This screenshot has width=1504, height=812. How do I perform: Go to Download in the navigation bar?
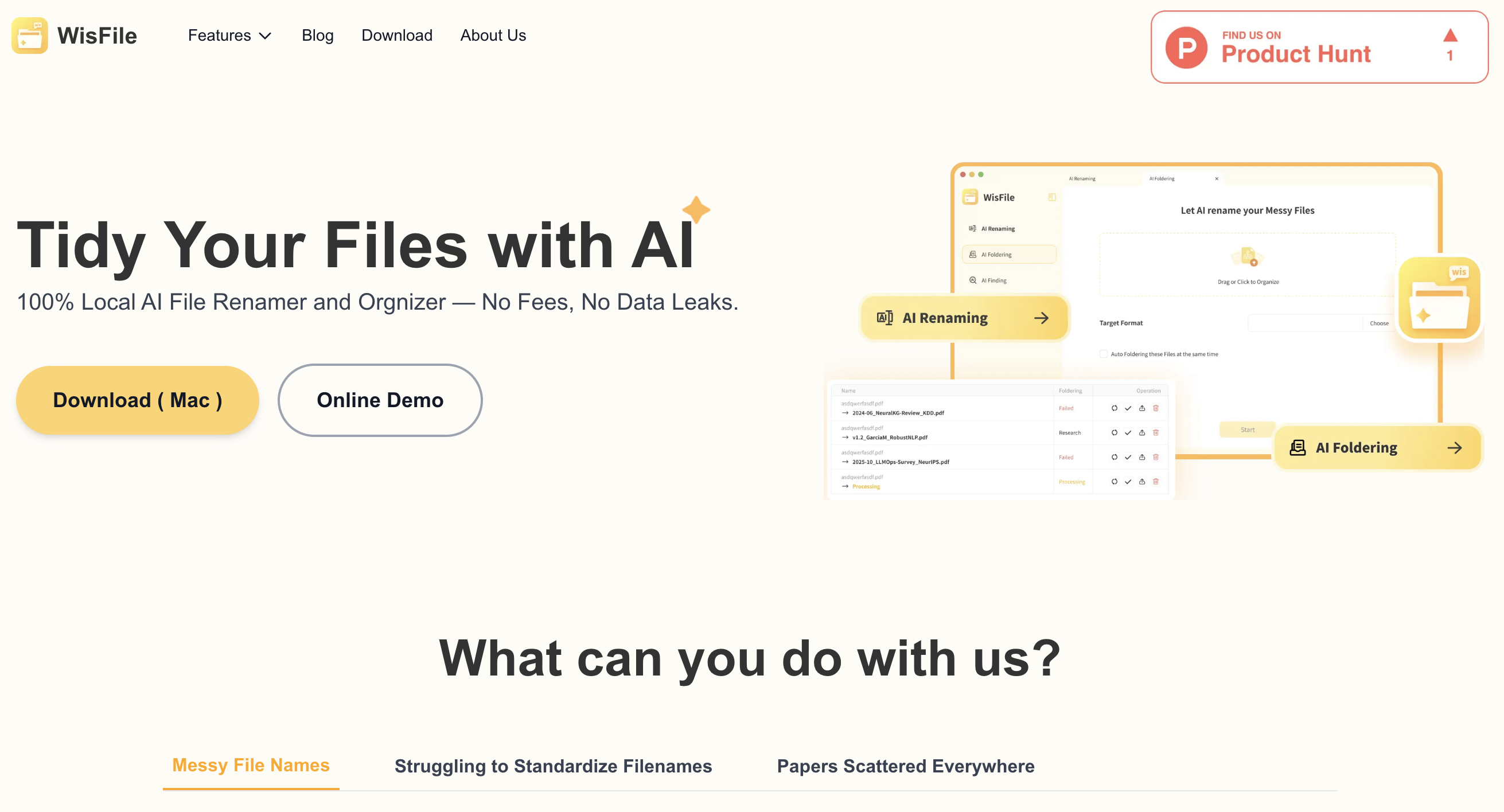(x=397, y=36)
